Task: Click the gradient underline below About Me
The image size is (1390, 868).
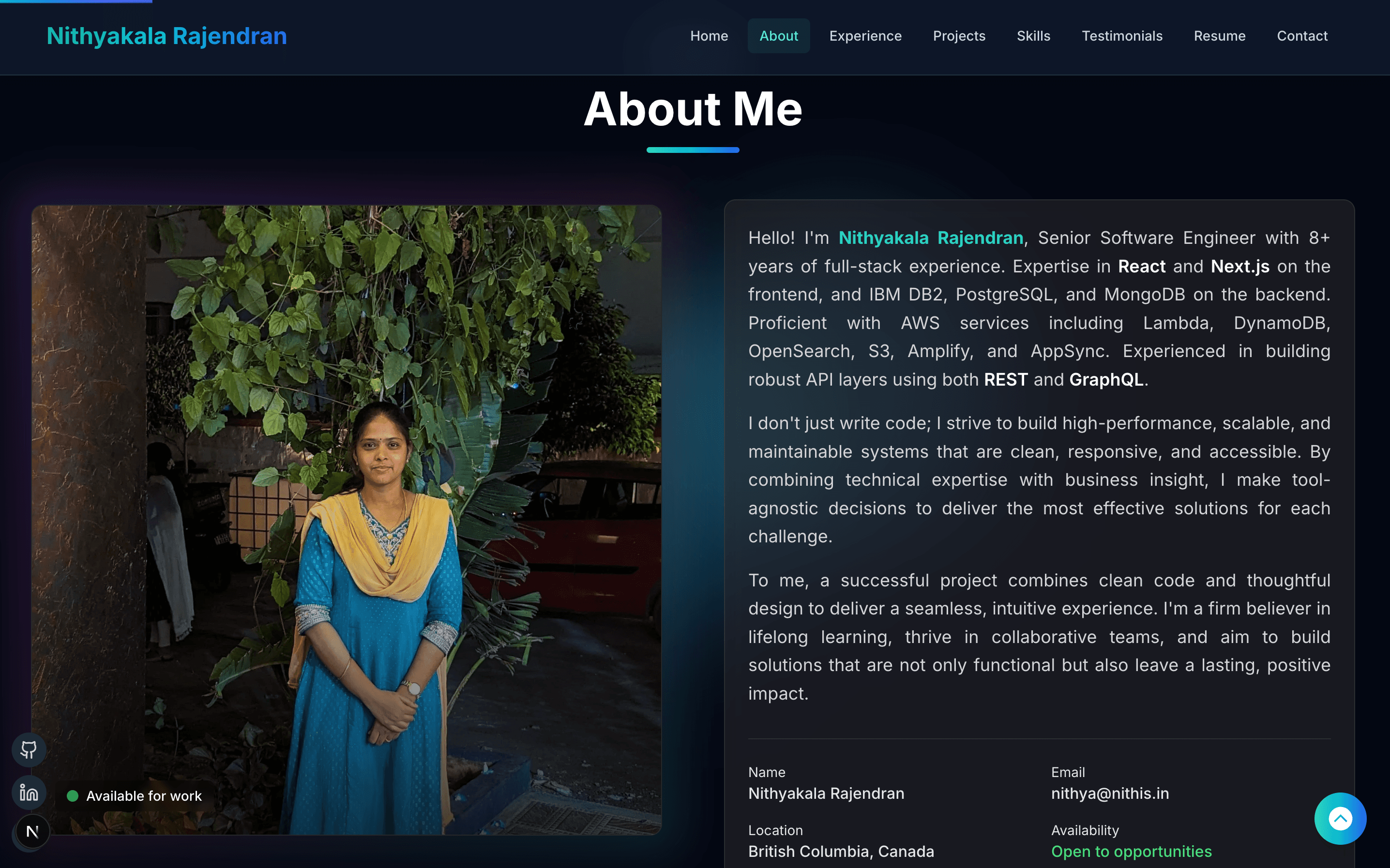Action: [693, 150]
